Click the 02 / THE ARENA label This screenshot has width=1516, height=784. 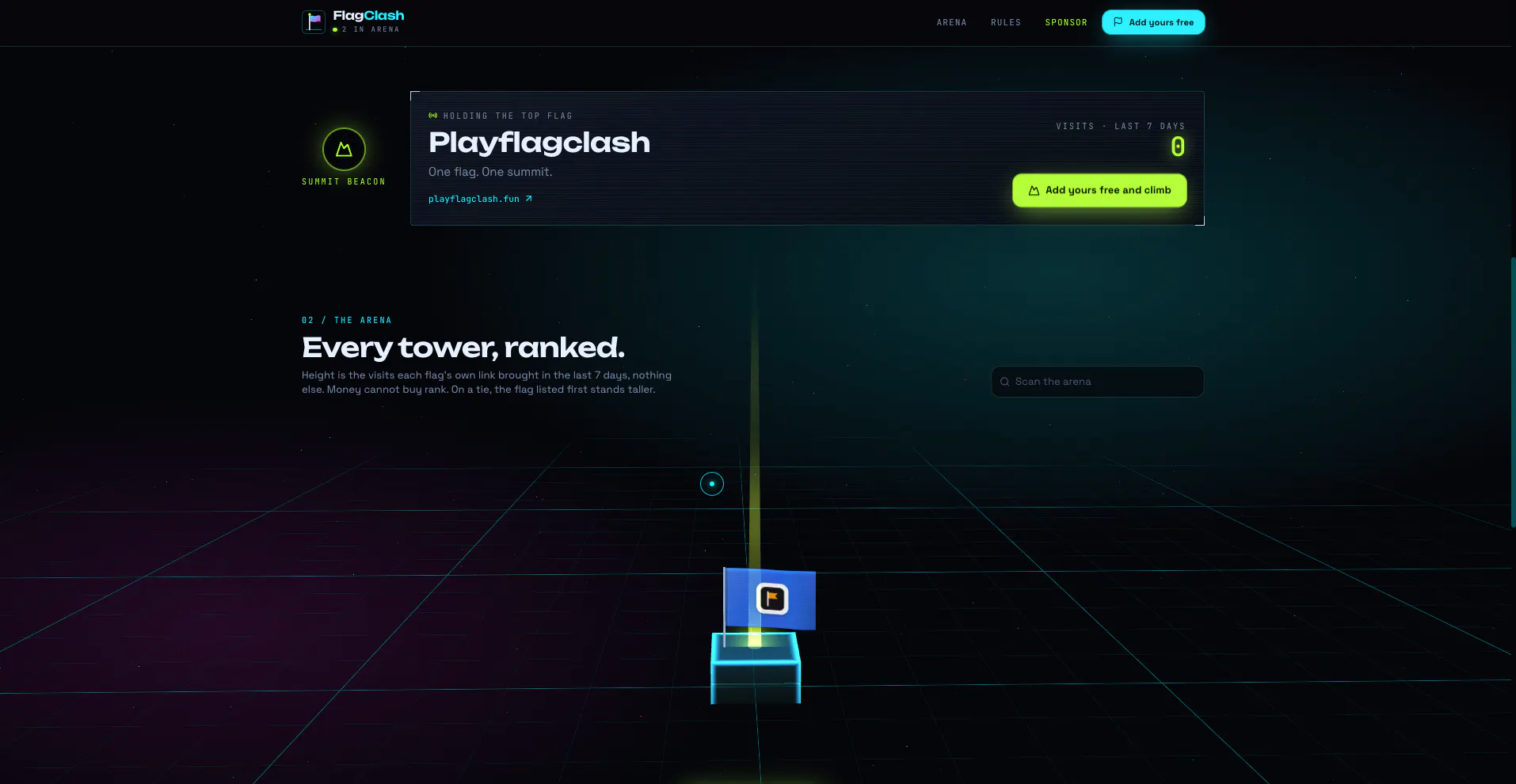tap(347, 321)
